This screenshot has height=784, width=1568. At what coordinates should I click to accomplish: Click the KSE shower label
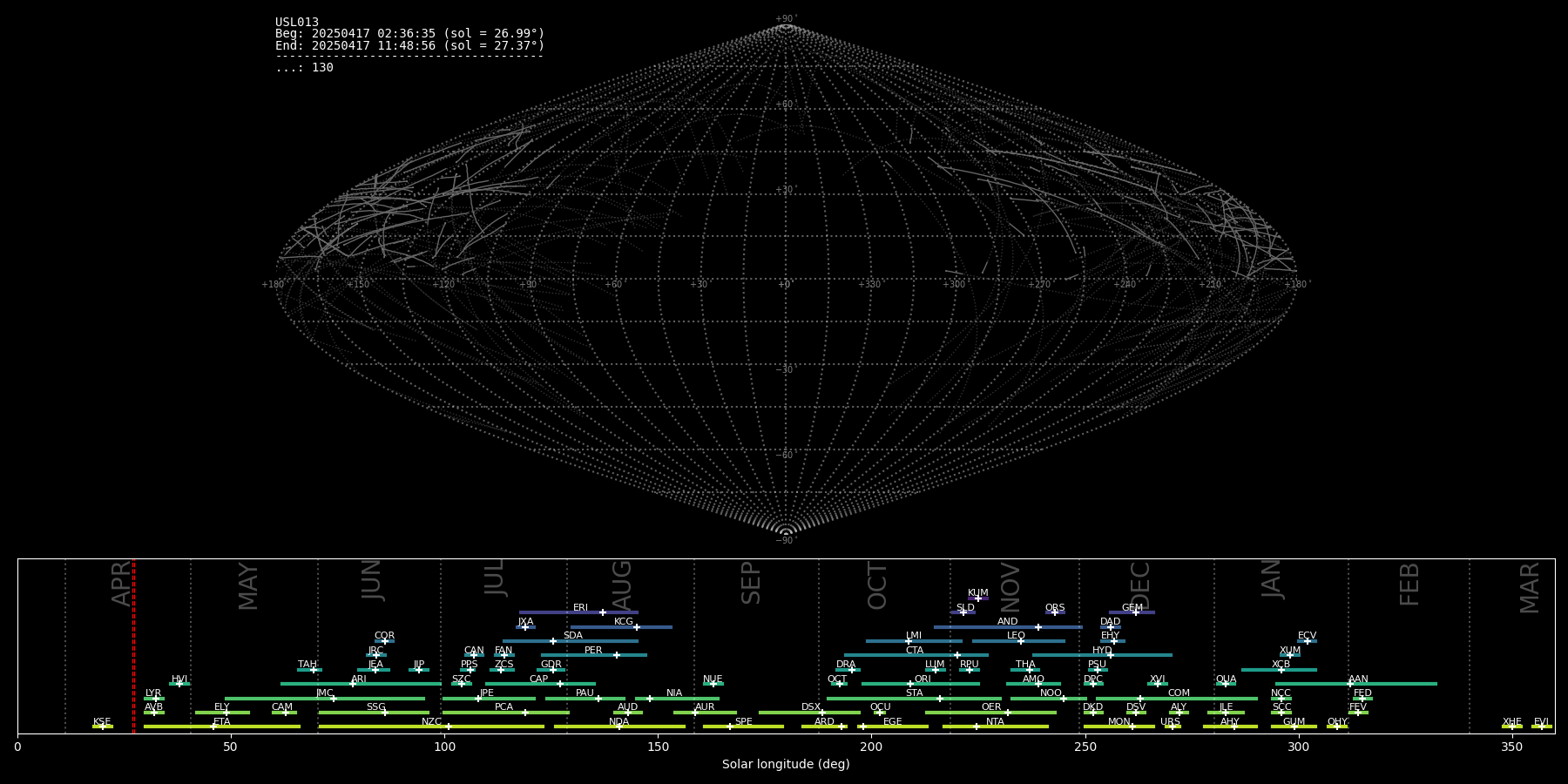102,722
